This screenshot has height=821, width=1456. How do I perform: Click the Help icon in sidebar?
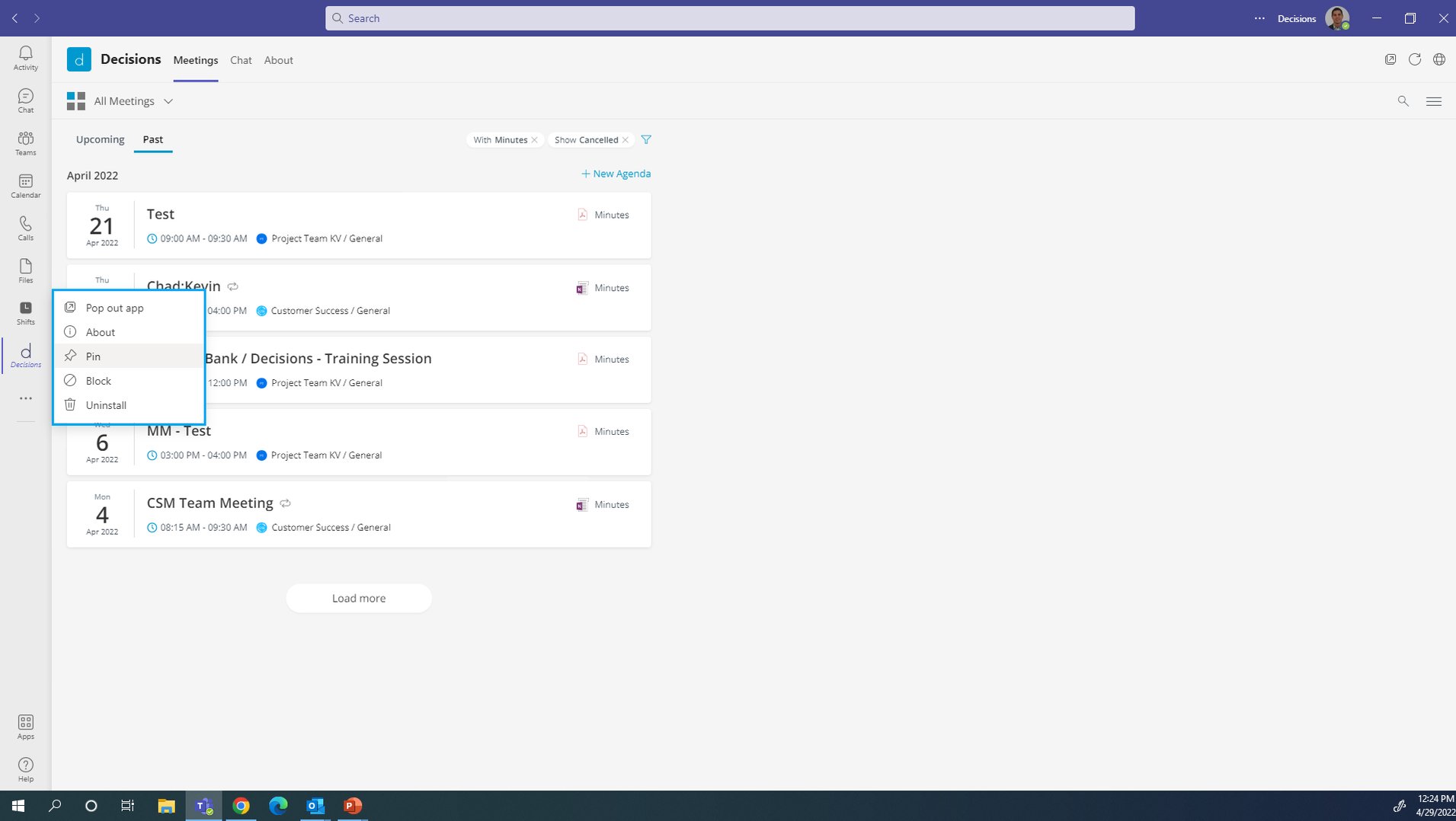tap(25, 765)
